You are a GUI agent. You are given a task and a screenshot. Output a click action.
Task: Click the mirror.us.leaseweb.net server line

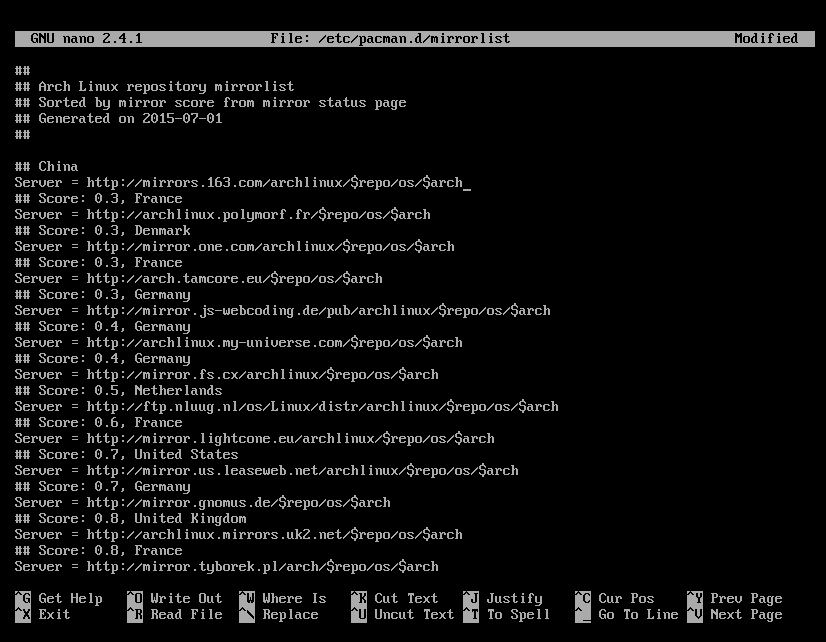[x=267, y=471]
